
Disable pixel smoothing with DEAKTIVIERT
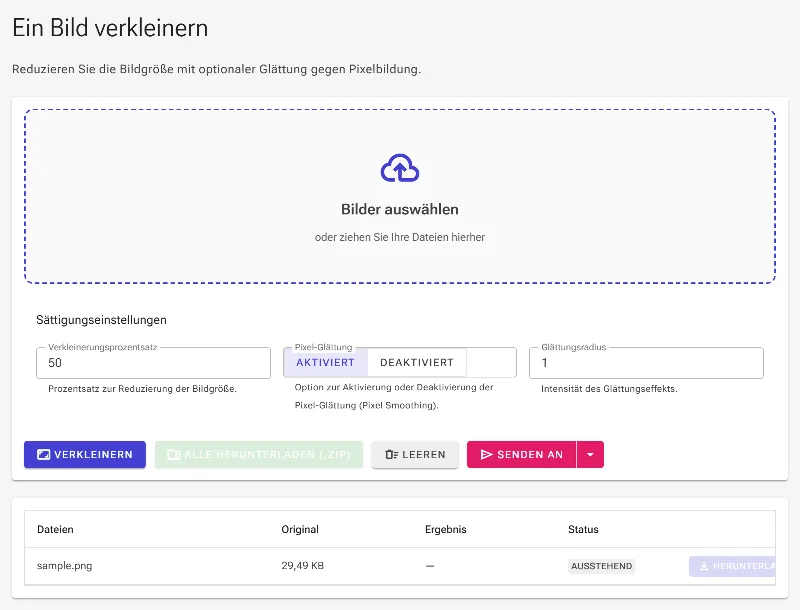click(417, 363)
